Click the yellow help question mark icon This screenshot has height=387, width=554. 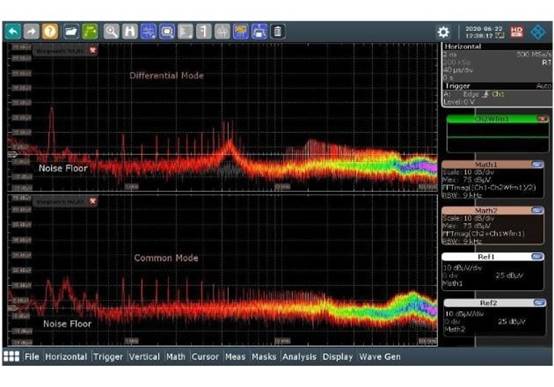point(50,32)
